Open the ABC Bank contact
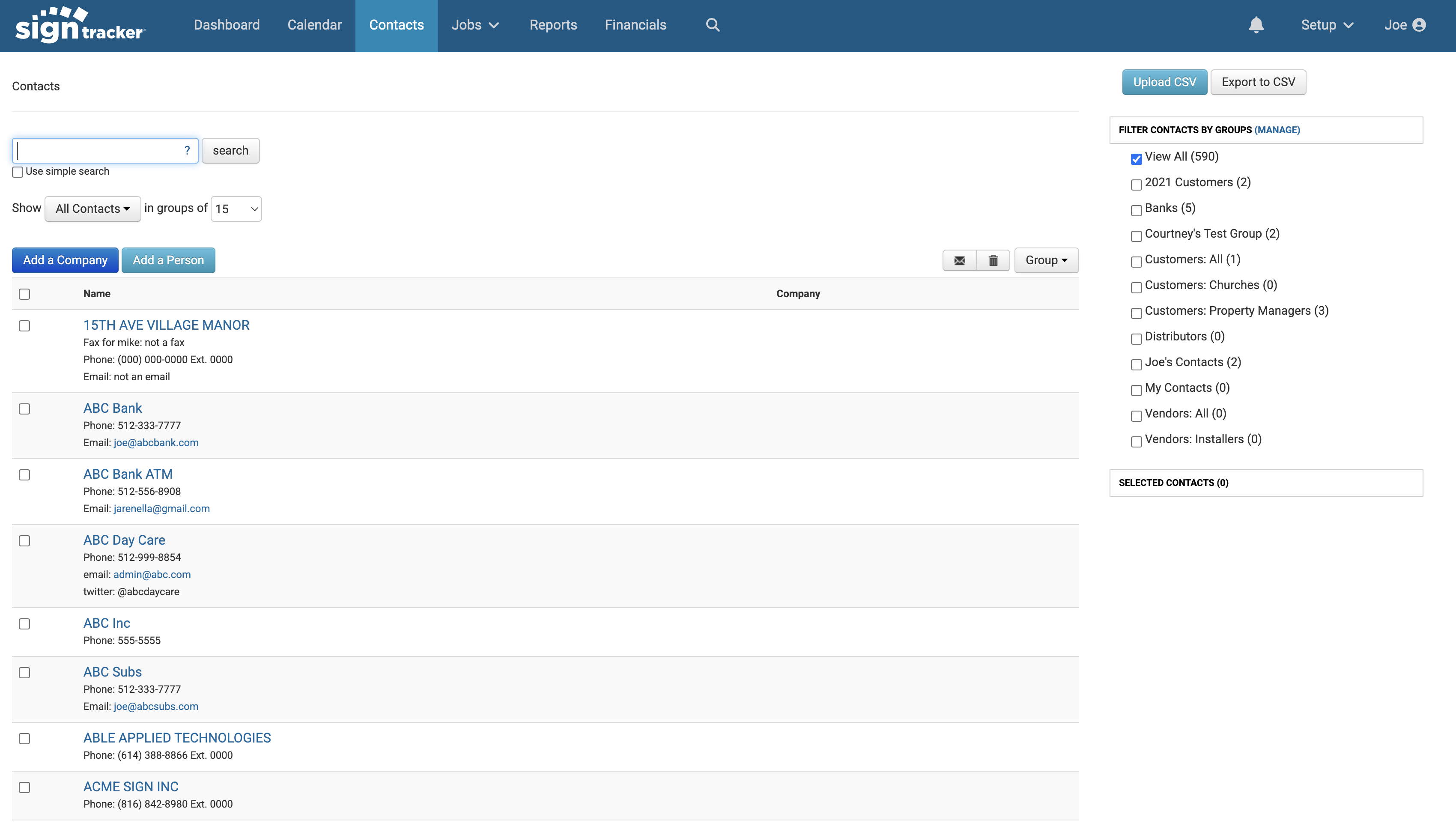The height and width of the screenshot is (823, 1456). 113,408
